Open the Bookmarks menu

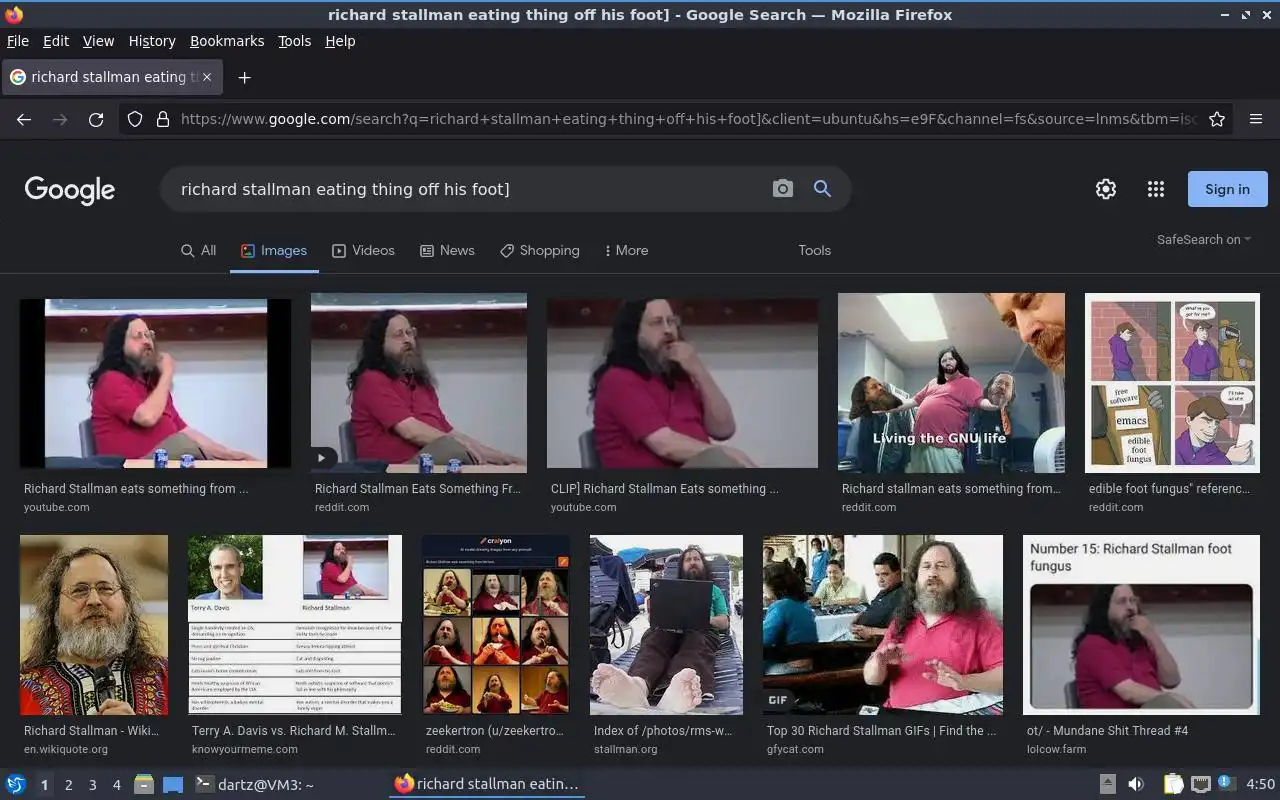(227, 41)
